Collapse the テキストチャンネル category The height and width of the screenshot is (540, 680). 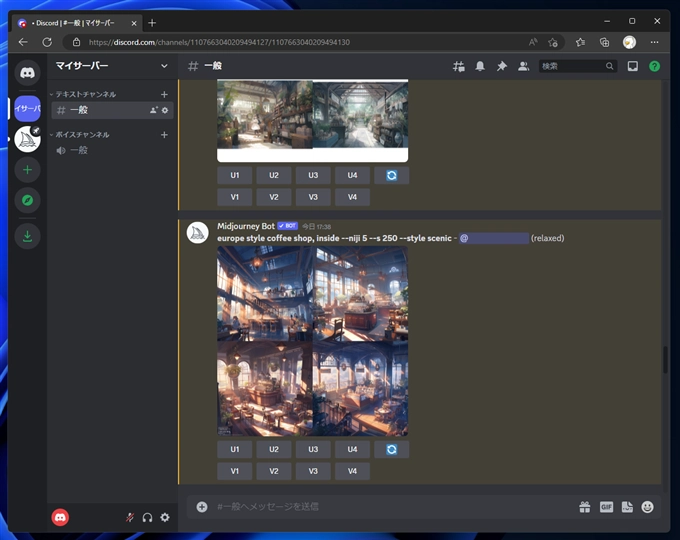point(83,94)
